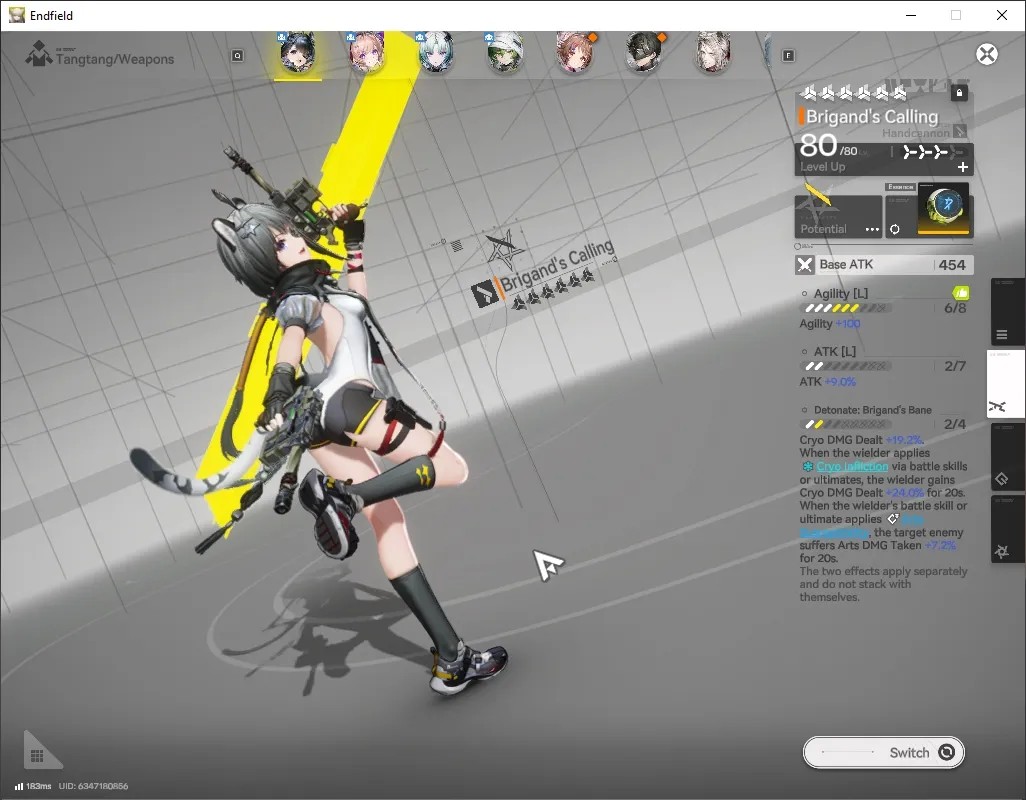Open the grid menu icon bottom left

(x=37, y=756)
